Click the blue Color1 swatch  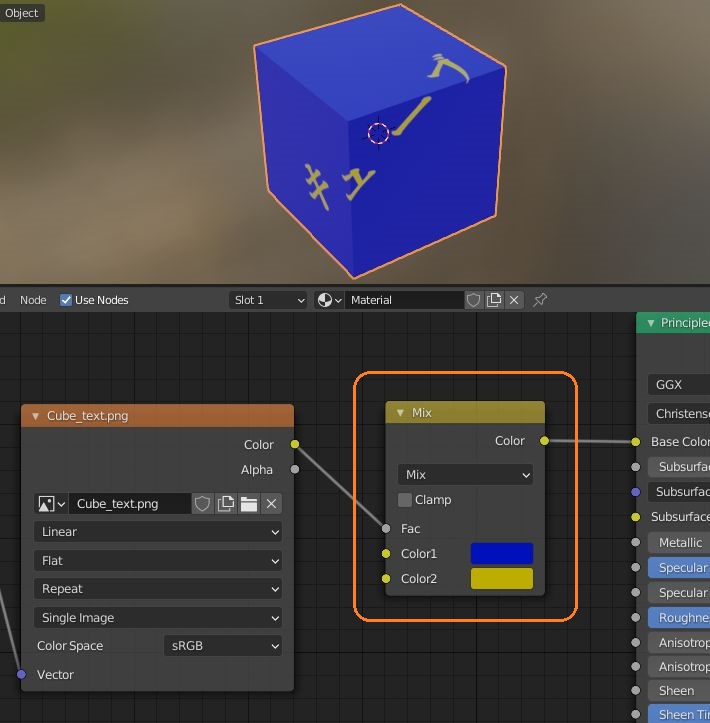click(x=501, y=553)
